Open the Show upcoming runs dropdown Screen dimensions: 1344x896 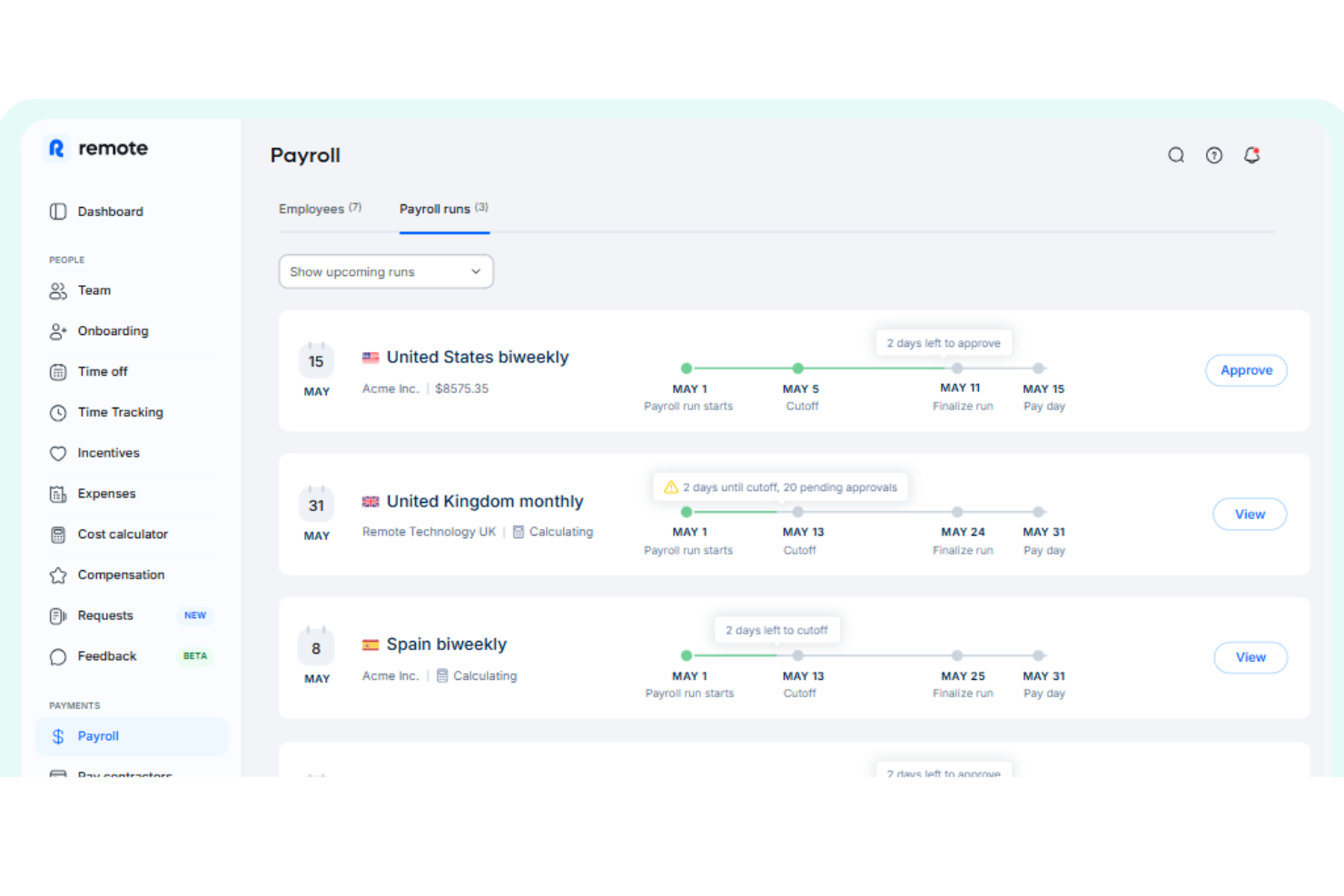coord(386,271)
